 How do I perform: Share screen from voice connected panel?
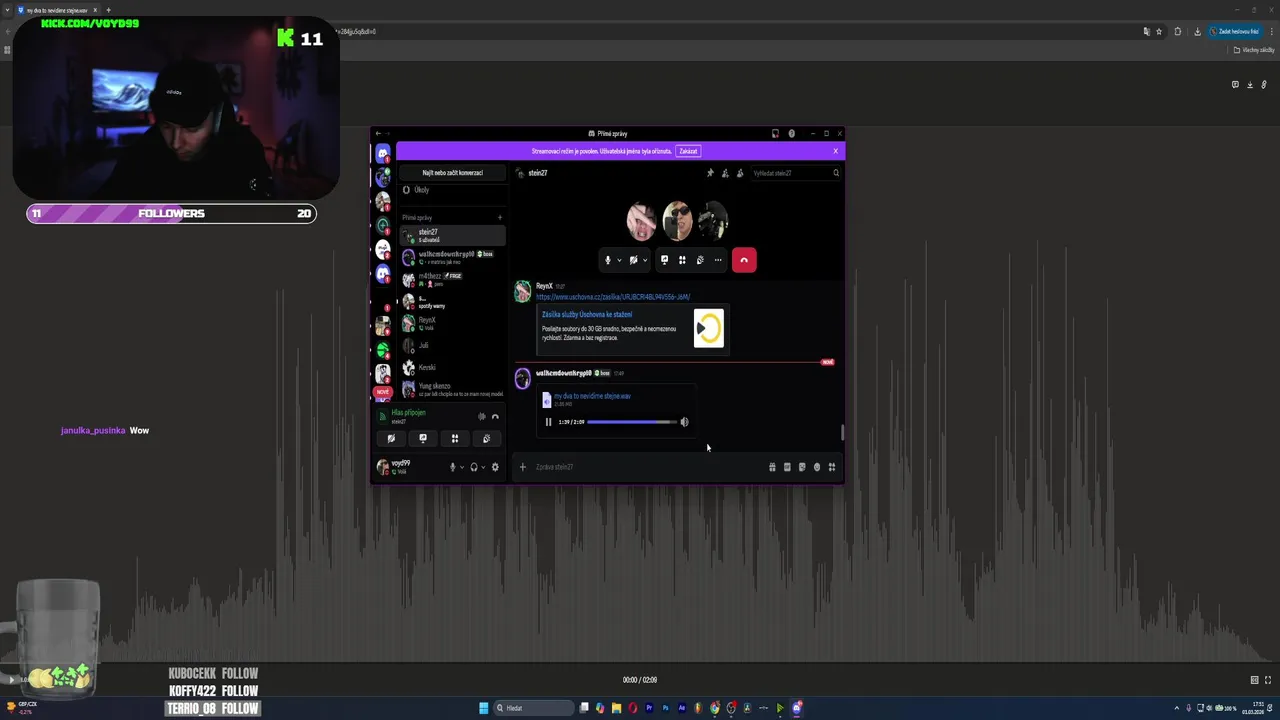tap(423, 438)
